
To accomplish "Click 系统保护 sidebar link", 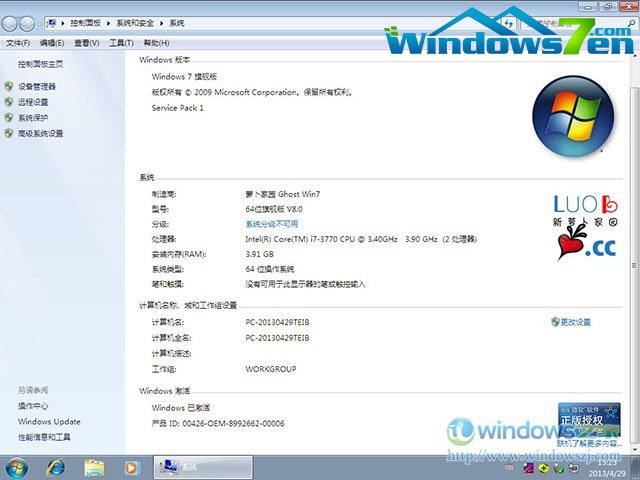I will [x=32, y=117].
